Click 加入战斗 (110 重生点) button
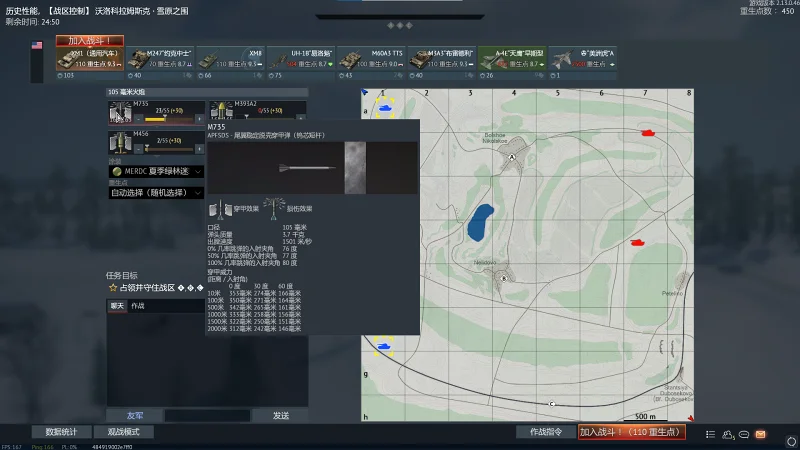The height and width of the screenshot is (450, 800). (632, 432)
